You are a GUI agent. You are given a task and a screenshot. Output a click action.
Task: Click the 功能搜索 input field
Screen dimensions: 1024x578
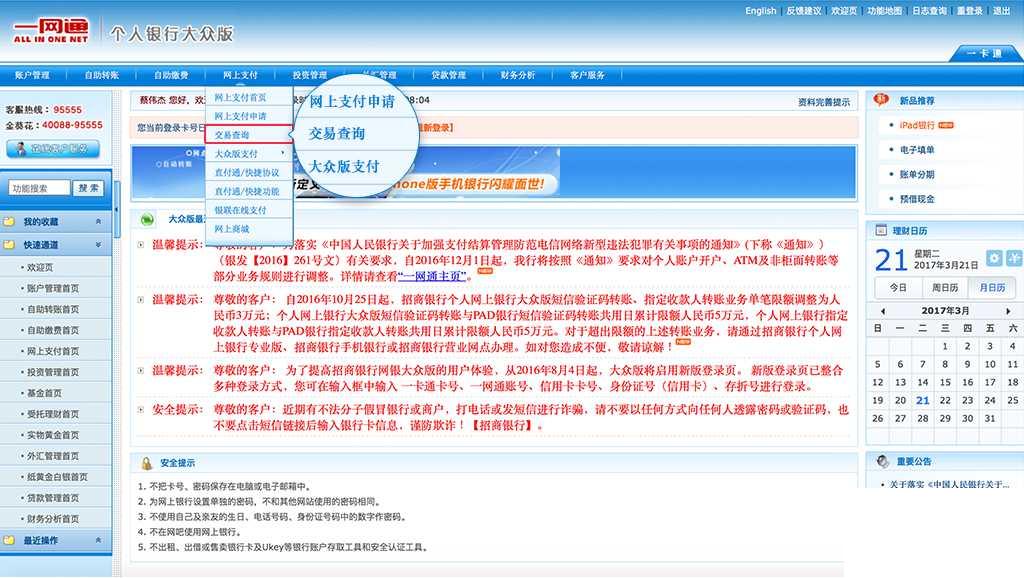pos(39,188)
